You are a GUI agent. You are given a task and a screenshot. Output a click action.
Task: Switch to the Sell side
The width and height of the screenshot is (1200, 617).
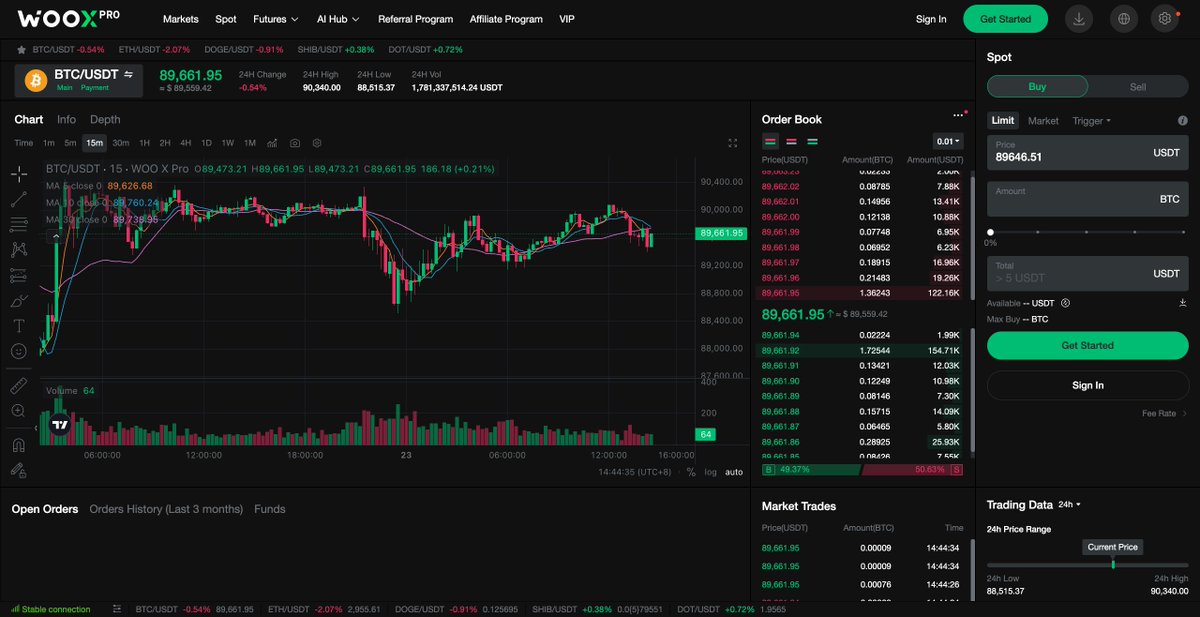click(x=1138, y=87)
